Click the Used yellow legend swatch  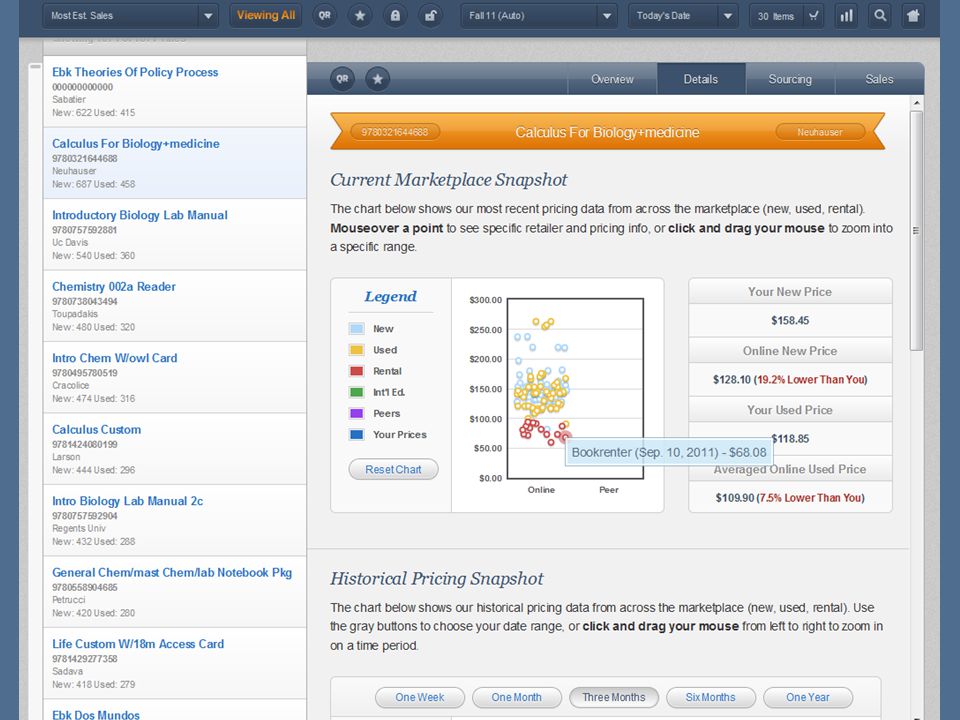356,350
